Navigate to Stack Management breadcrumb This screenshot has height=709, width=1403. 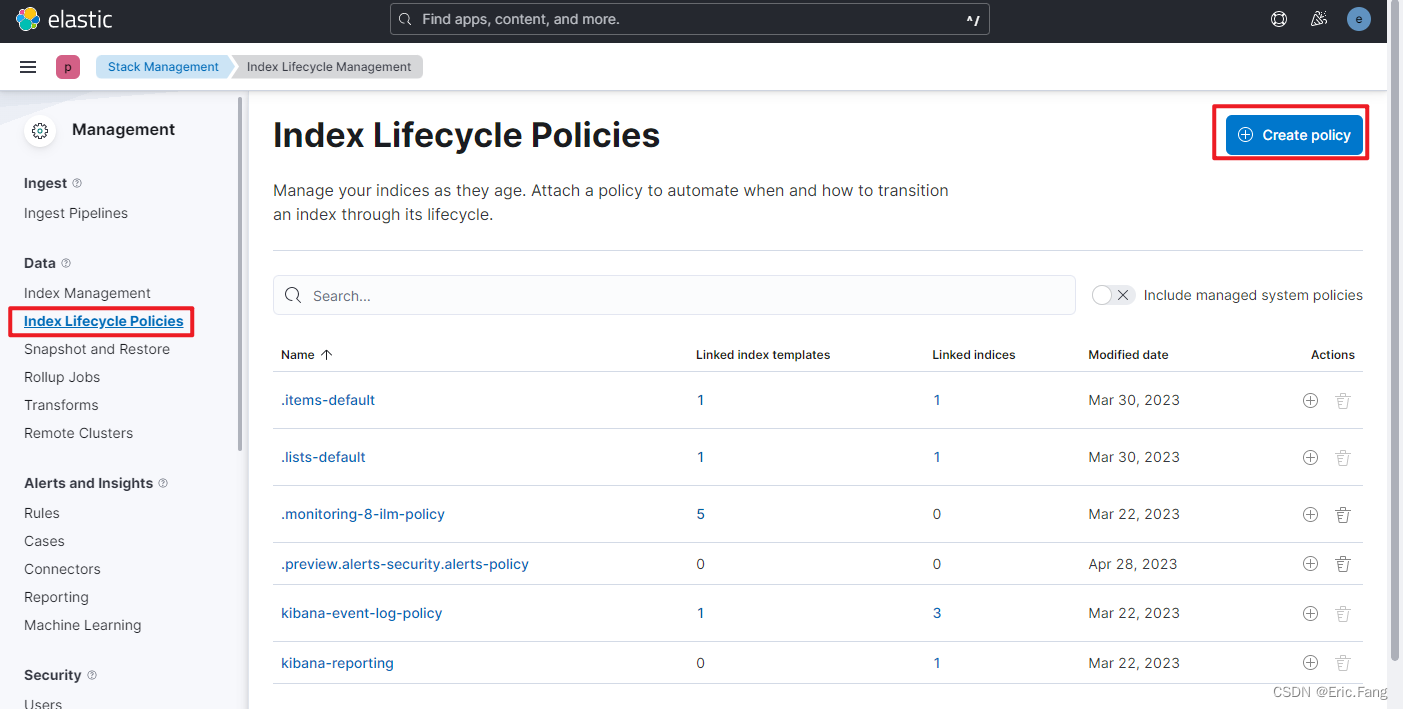(x=162, y=66)
